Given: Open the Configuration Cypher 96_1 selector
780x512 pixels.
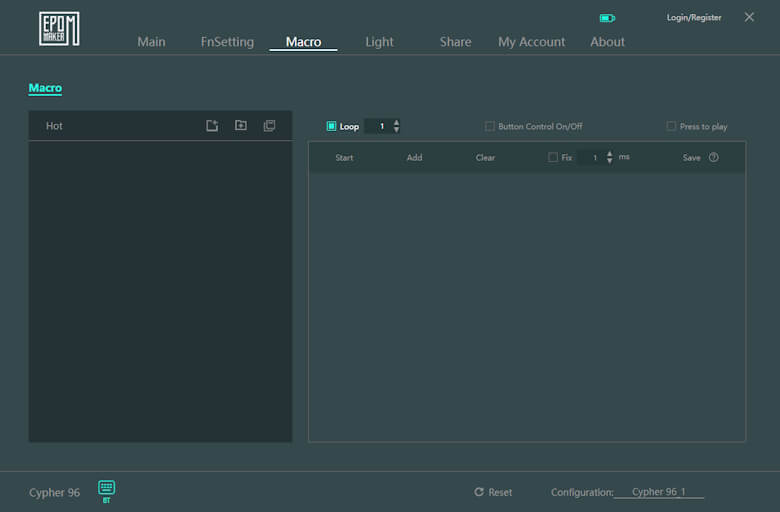Looking at the screenshot, I should click(x=658, y=492).
